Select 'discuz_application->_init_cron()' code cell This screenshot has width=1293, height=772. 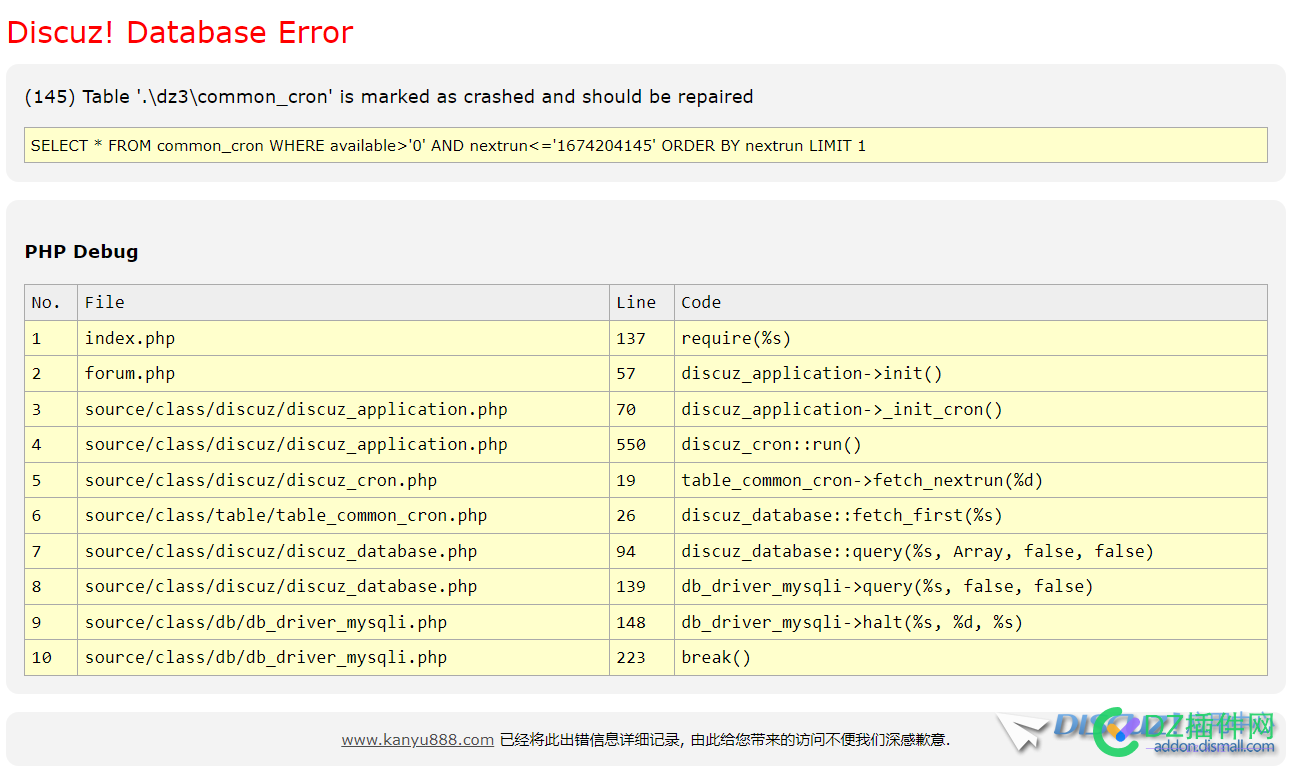[971, 409]
